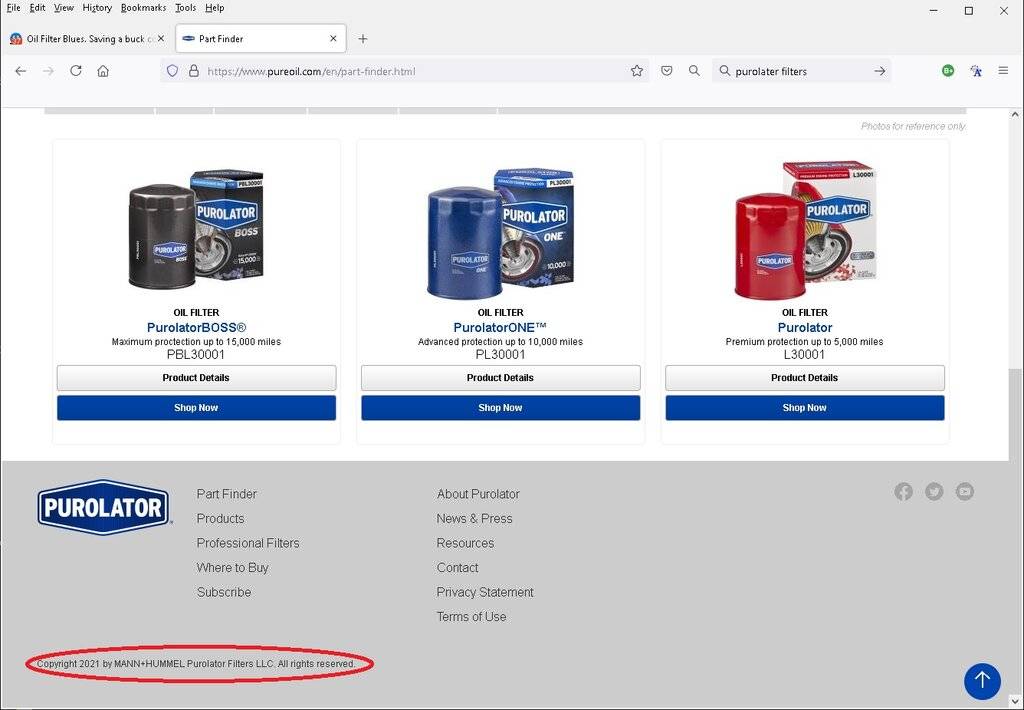Viewport: 1024px width, 710px height.
Task: Go back to previous page
Action: [20, 71]
